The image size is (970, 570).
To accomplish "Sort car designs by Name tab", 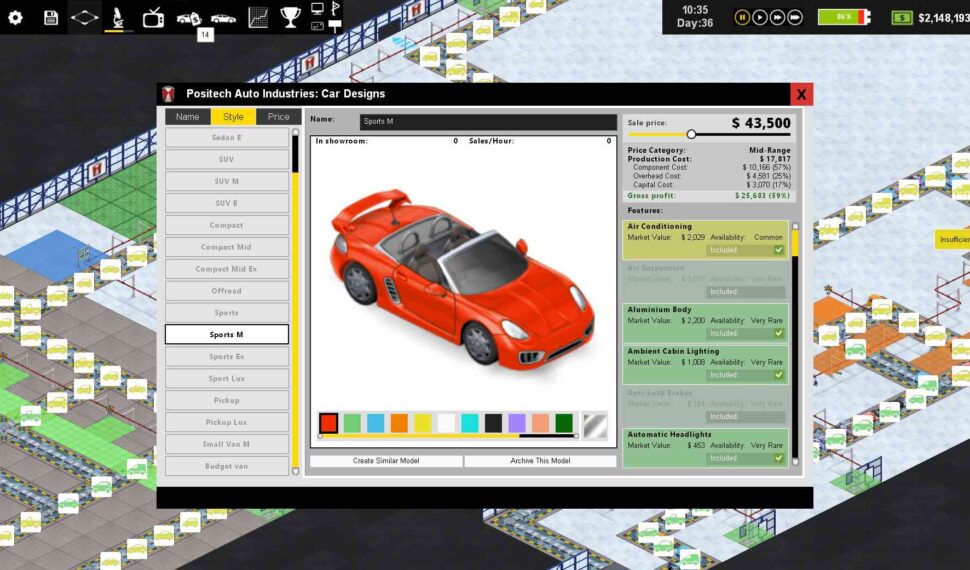I will point(188,117).
